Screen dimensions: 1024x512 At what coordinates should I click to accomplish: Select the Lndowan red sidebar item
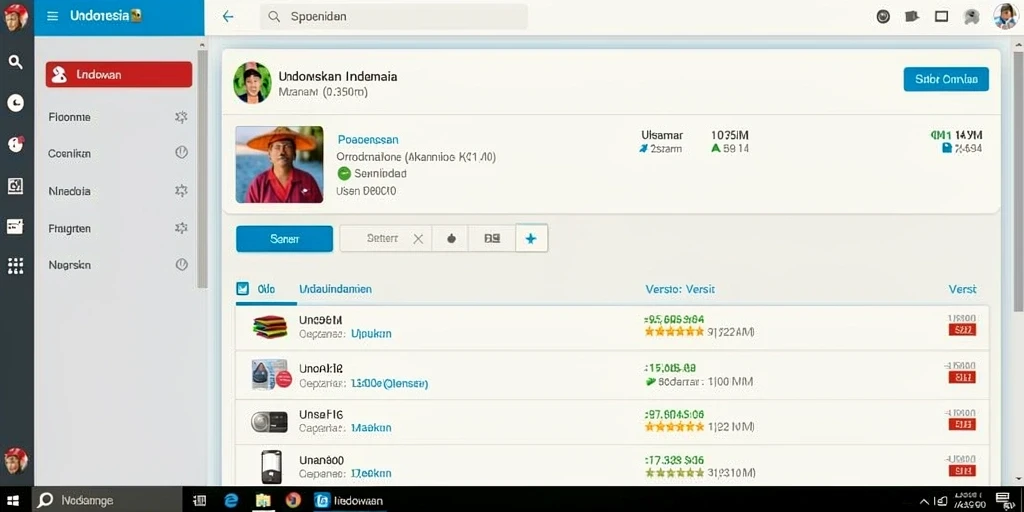click(x=119, y=74)
